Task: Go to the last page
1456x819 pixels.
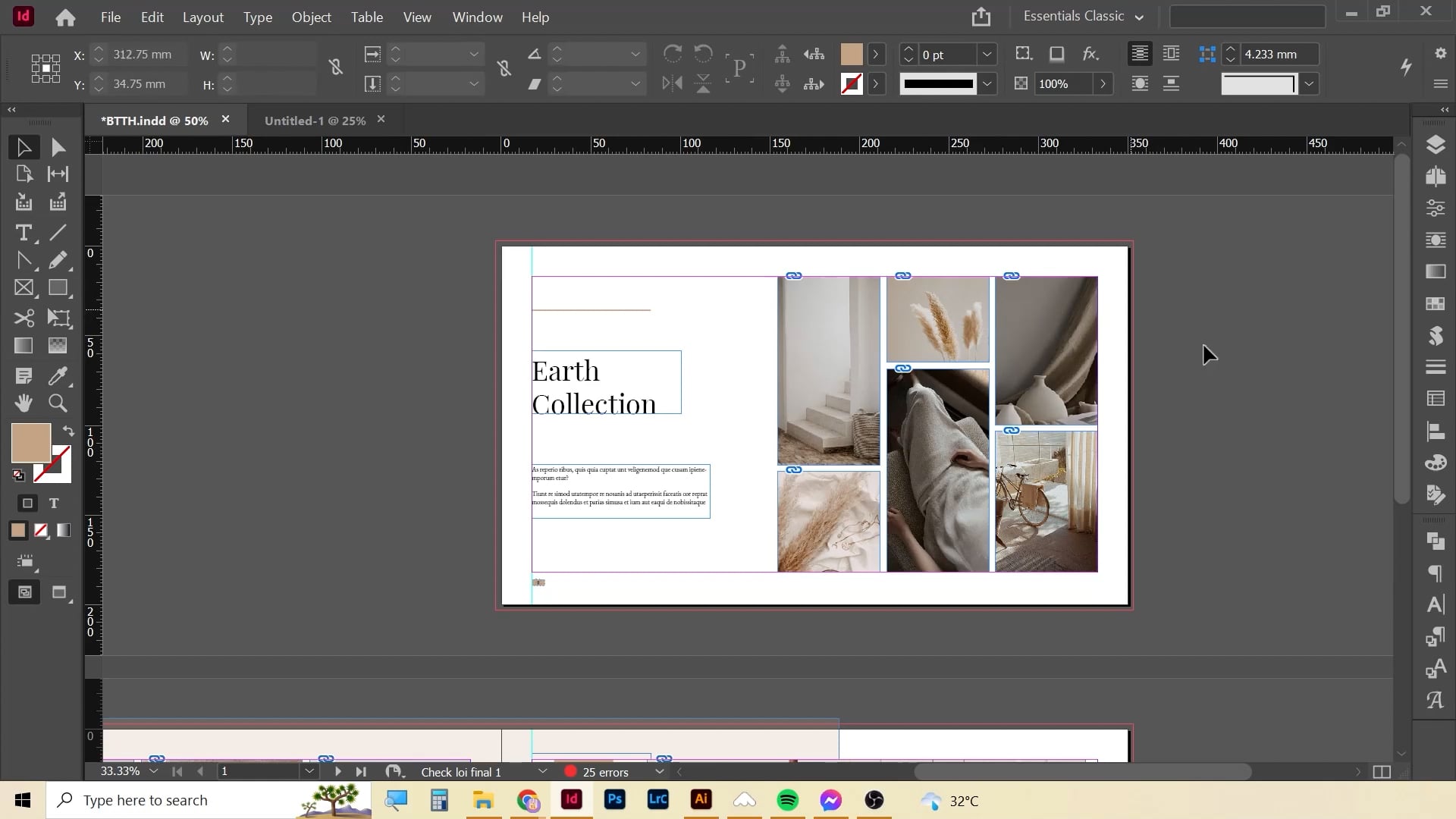Action: coord(361,772)
